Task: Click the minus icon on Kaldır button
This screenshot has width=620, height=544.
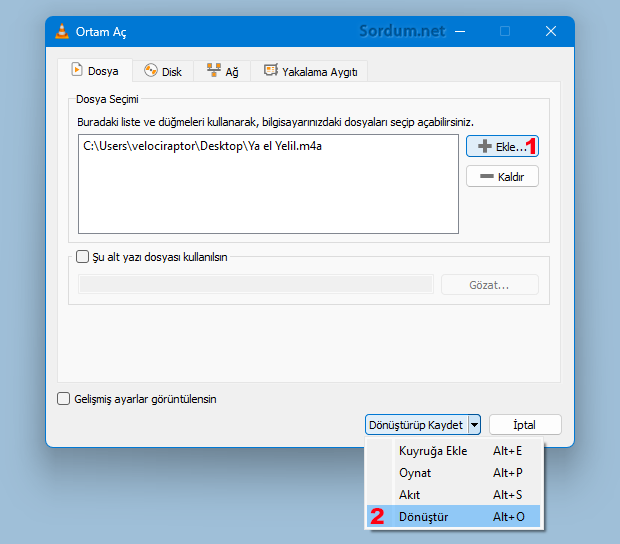Action: click(485, 177)
